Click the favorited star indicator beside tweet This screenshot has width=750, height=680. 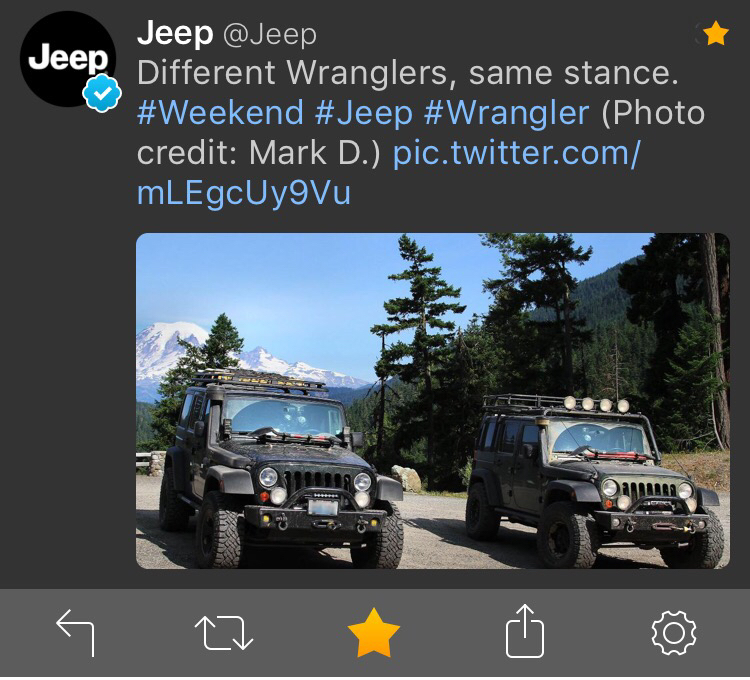716,33
